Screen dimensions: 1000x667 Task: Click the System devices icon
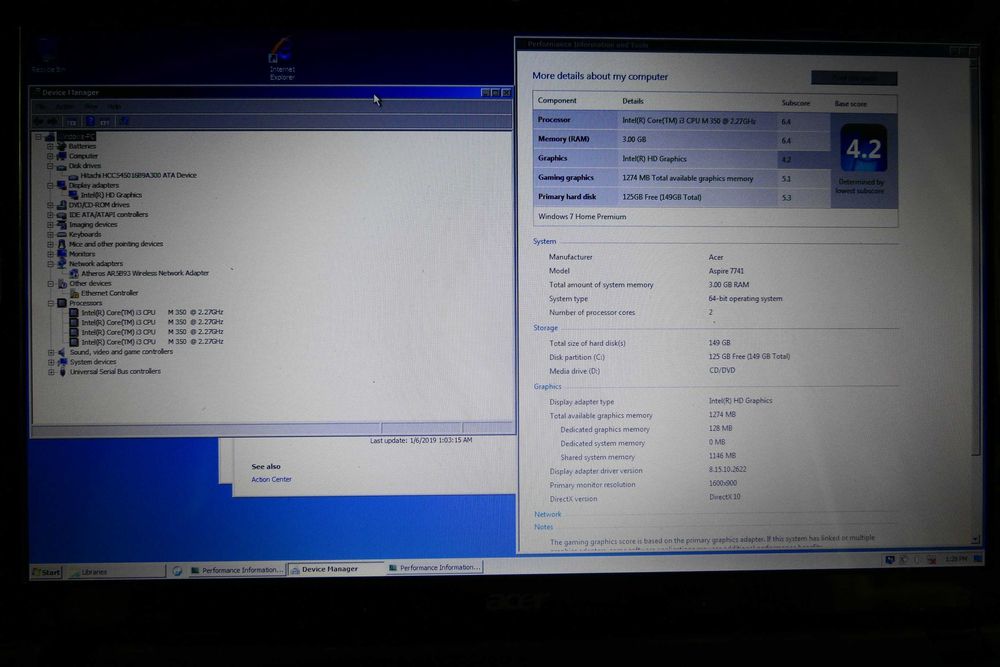click(x=62, y=362)
